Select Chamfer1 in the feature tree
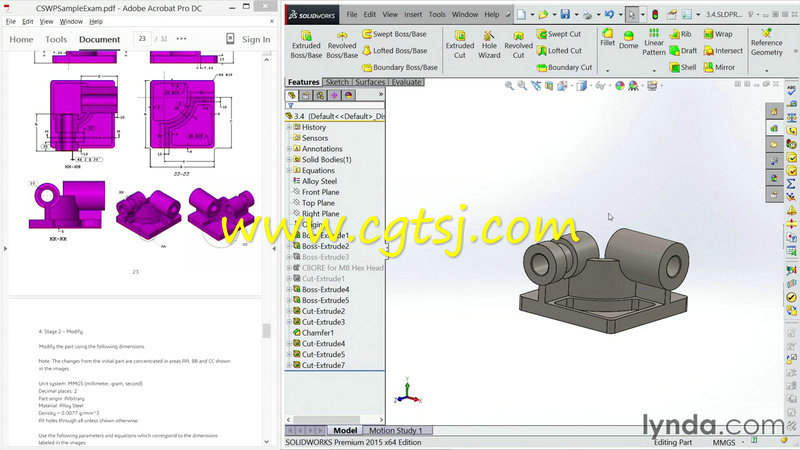 pyautogui.click(x=313, y=333)
